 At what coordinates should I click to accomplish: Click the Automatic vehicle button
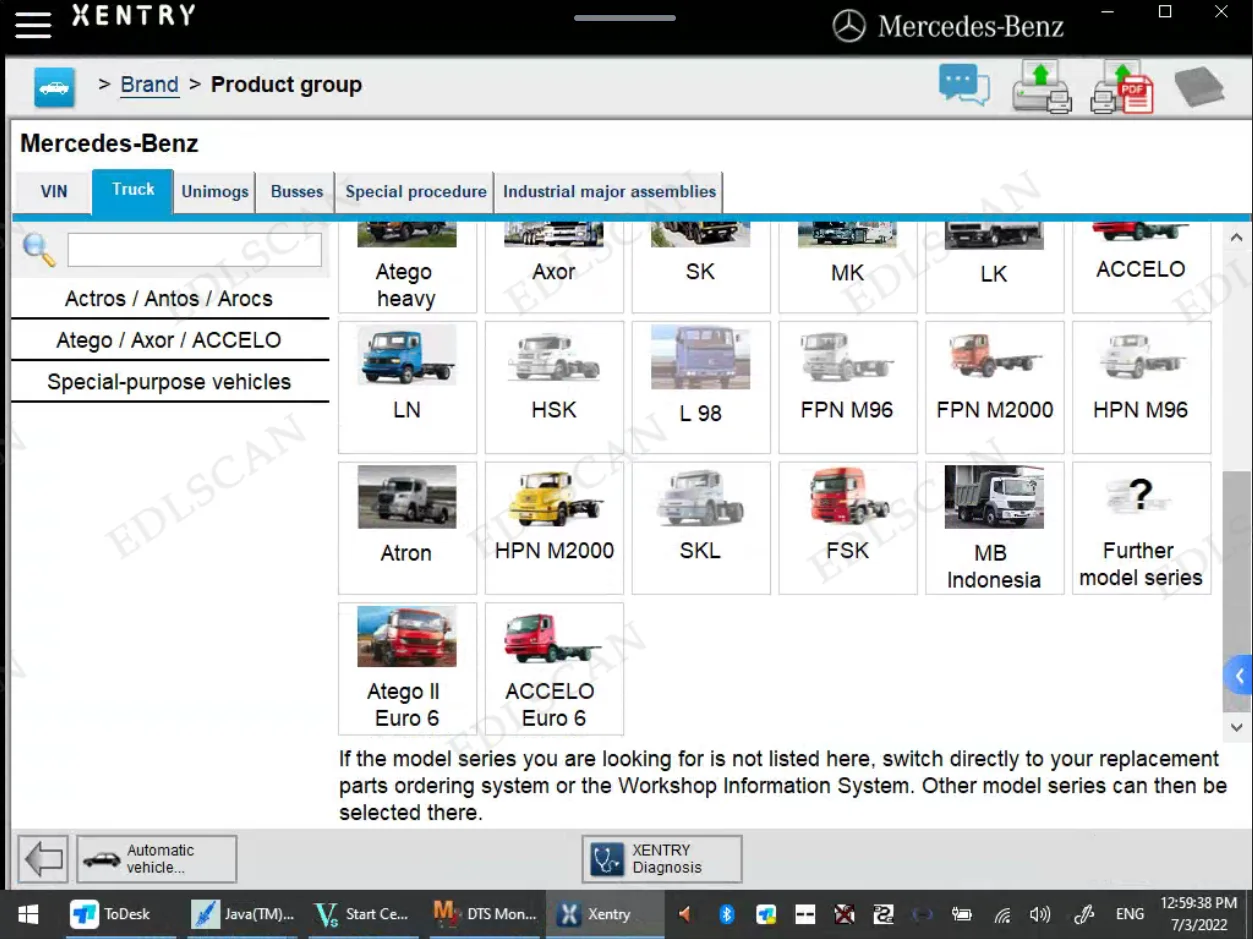click(x=157, y=859)
